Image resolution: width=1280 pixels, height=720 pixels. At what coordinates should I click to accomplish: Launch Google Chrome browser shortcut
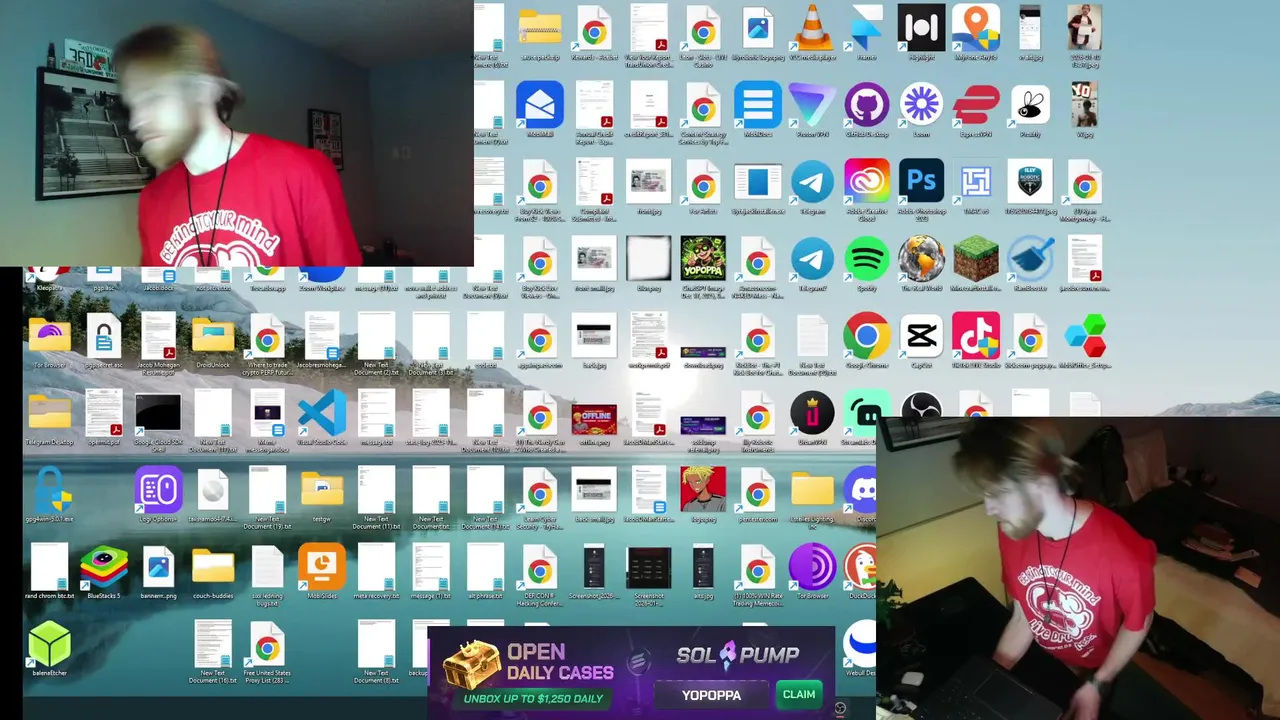(866, 338)
